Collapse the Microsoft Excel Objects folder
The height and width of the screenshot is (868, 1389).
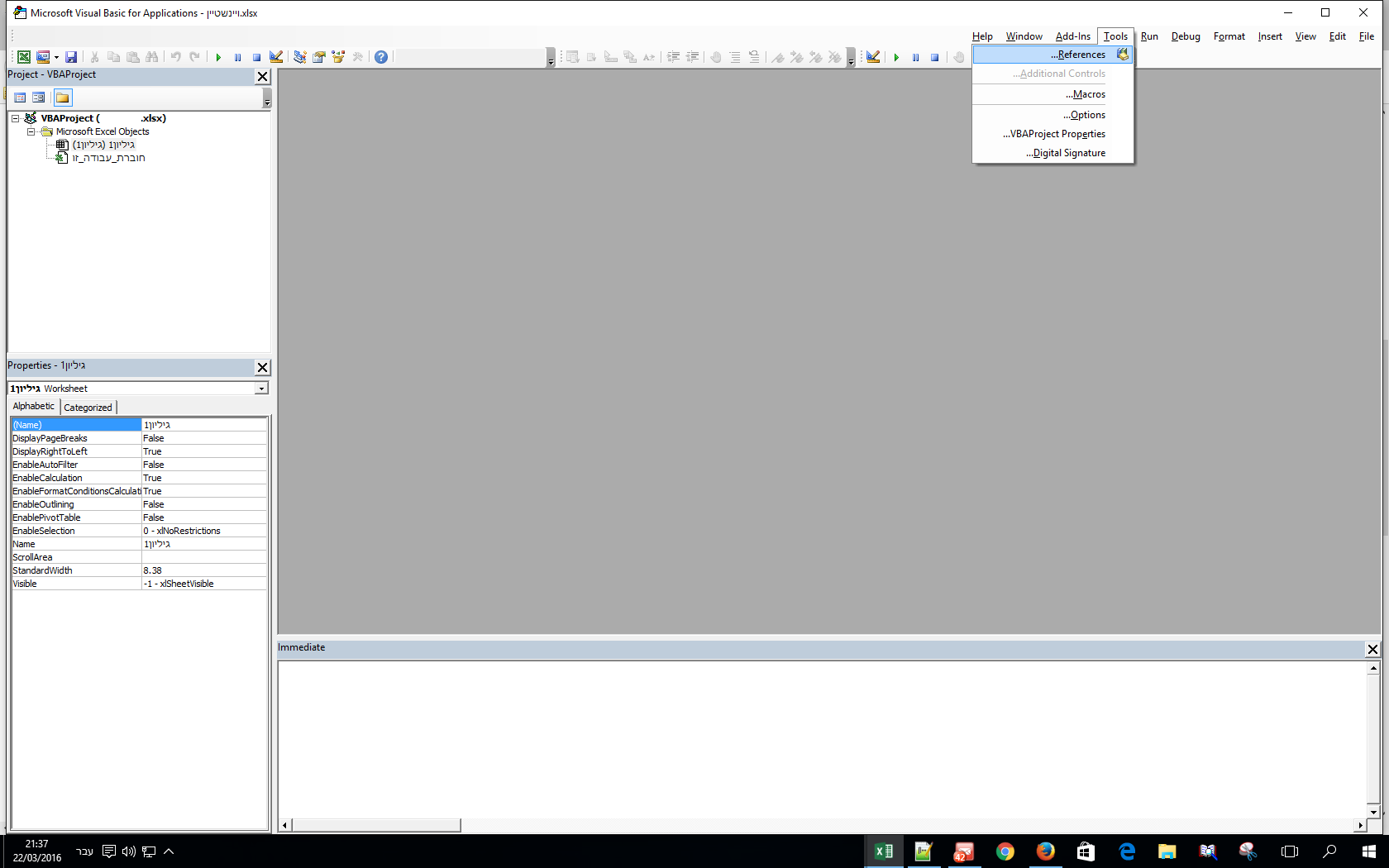(x=31, y=131)
